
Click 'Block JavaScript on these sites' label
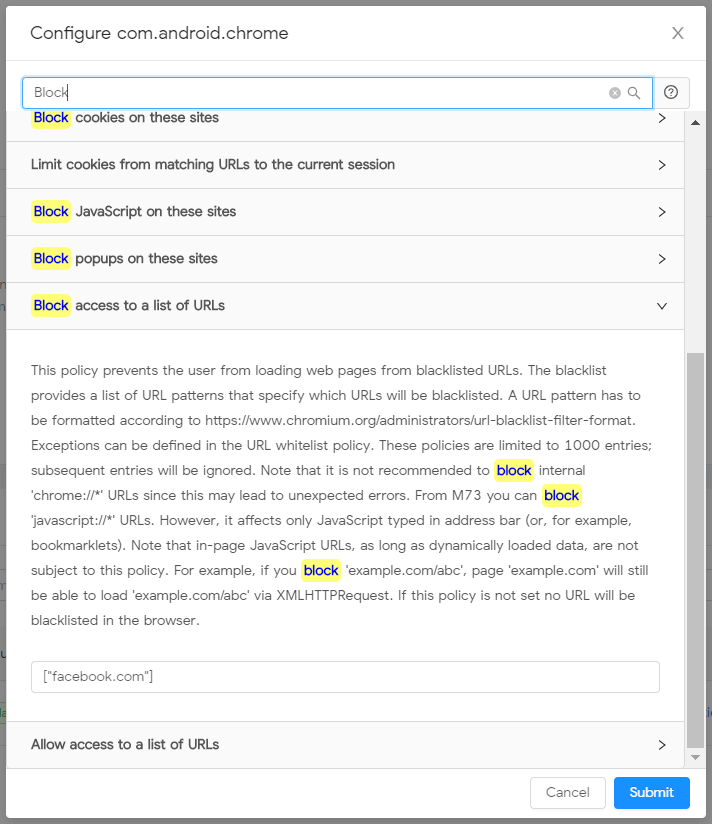pos(133,211)
